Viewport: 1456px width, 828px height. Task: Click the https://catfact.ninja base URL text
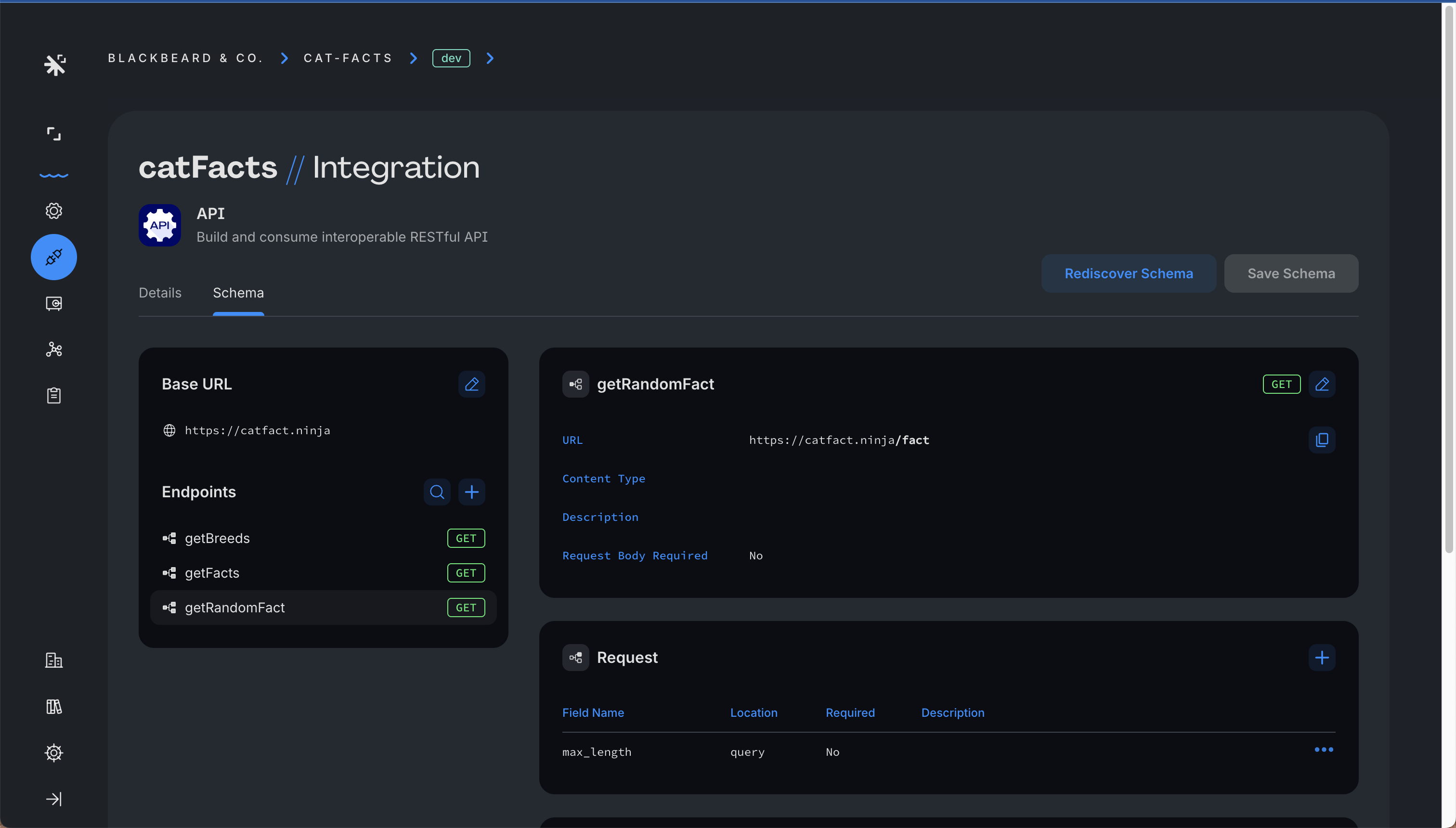[x=257, y=430]
